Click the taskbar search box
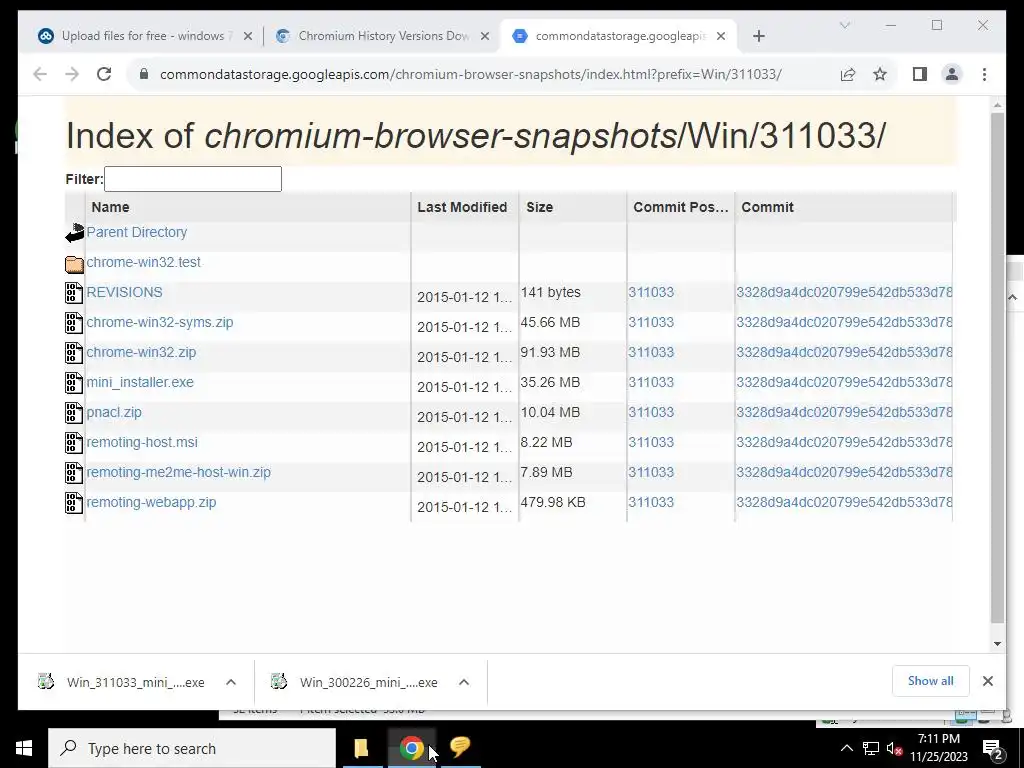Viewport: 1024px width, 768px height. (192, 748)
